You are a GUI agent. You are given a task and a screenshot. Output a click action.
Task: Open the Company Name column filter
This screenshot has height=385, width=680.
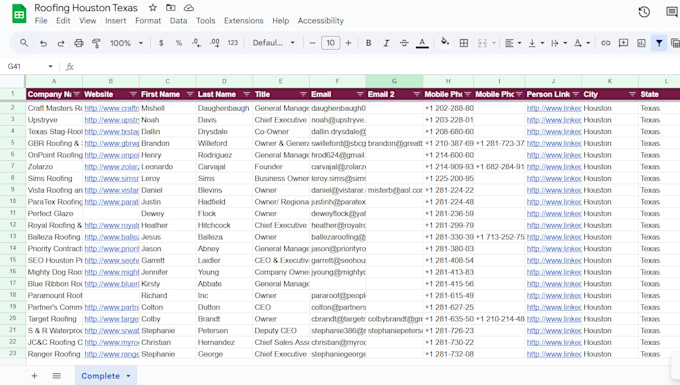coord(76,94)
